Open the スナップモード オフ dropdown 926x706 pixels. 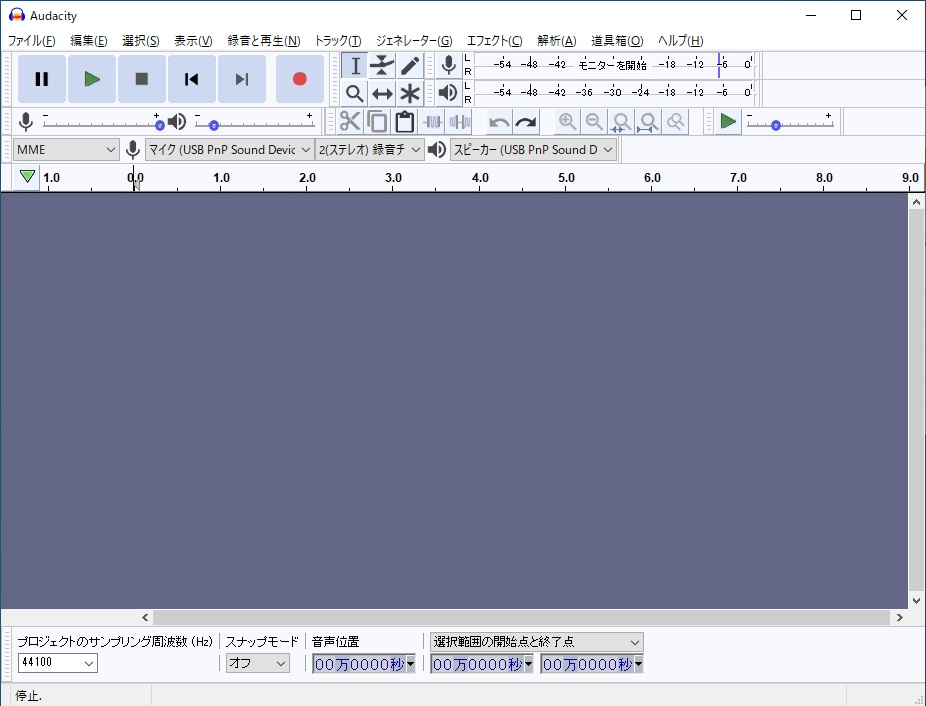click(257, 663)
